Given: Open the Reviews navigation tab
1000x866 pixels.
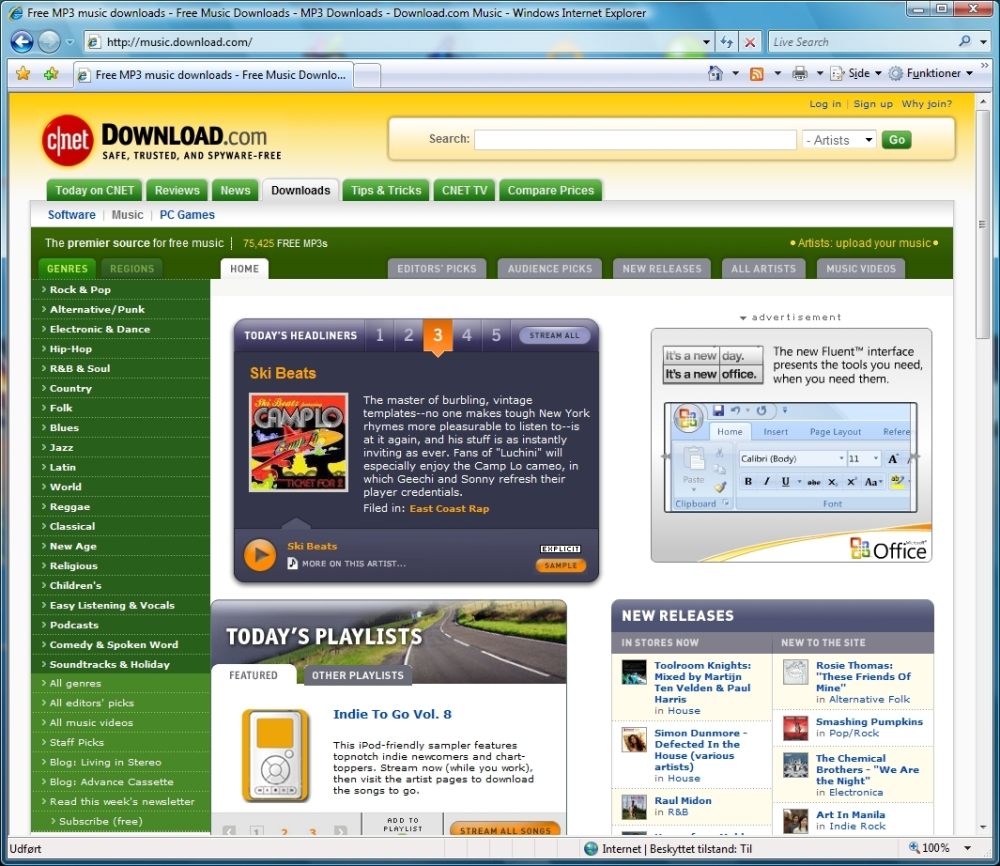Looking at the screenshot, I should (x=177, y=190).
